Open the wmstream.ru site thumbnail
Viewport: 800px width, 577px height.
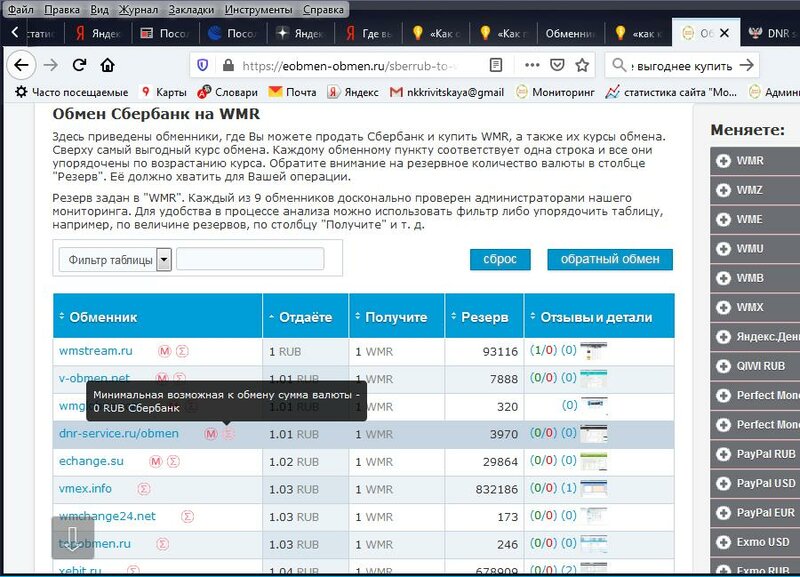pos(594,351)
